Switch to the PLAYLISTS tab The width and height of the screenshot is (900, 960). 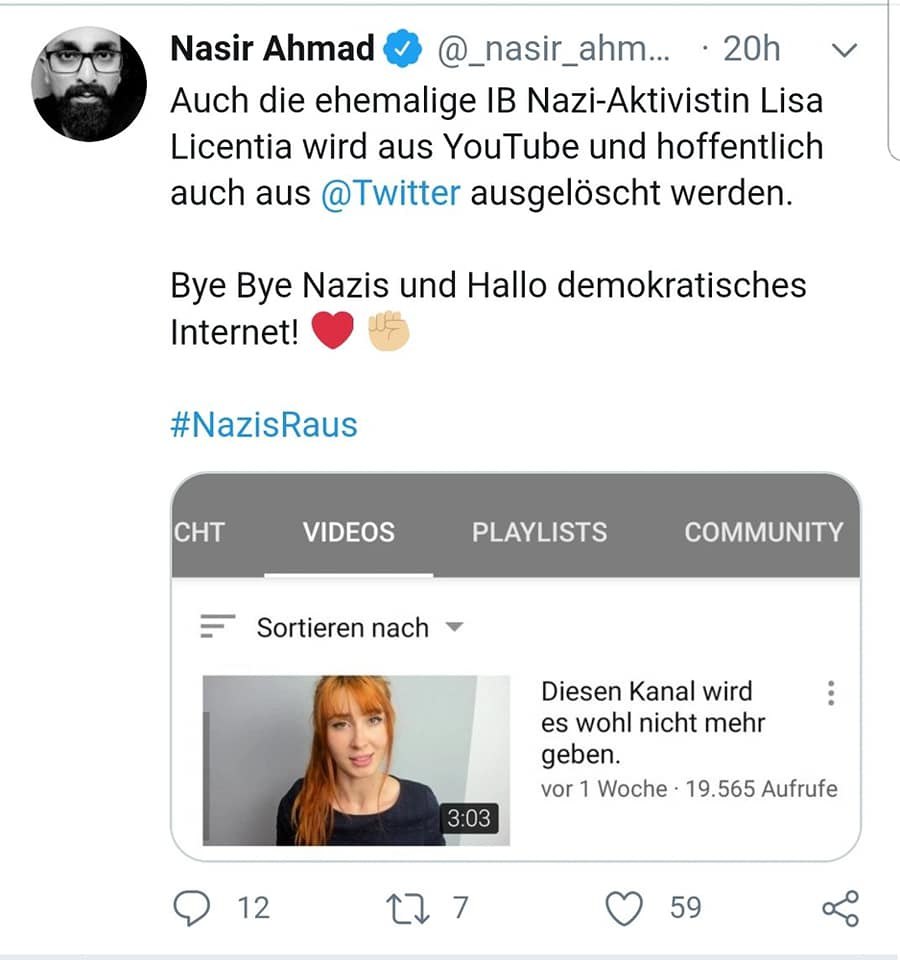[539, 531]
